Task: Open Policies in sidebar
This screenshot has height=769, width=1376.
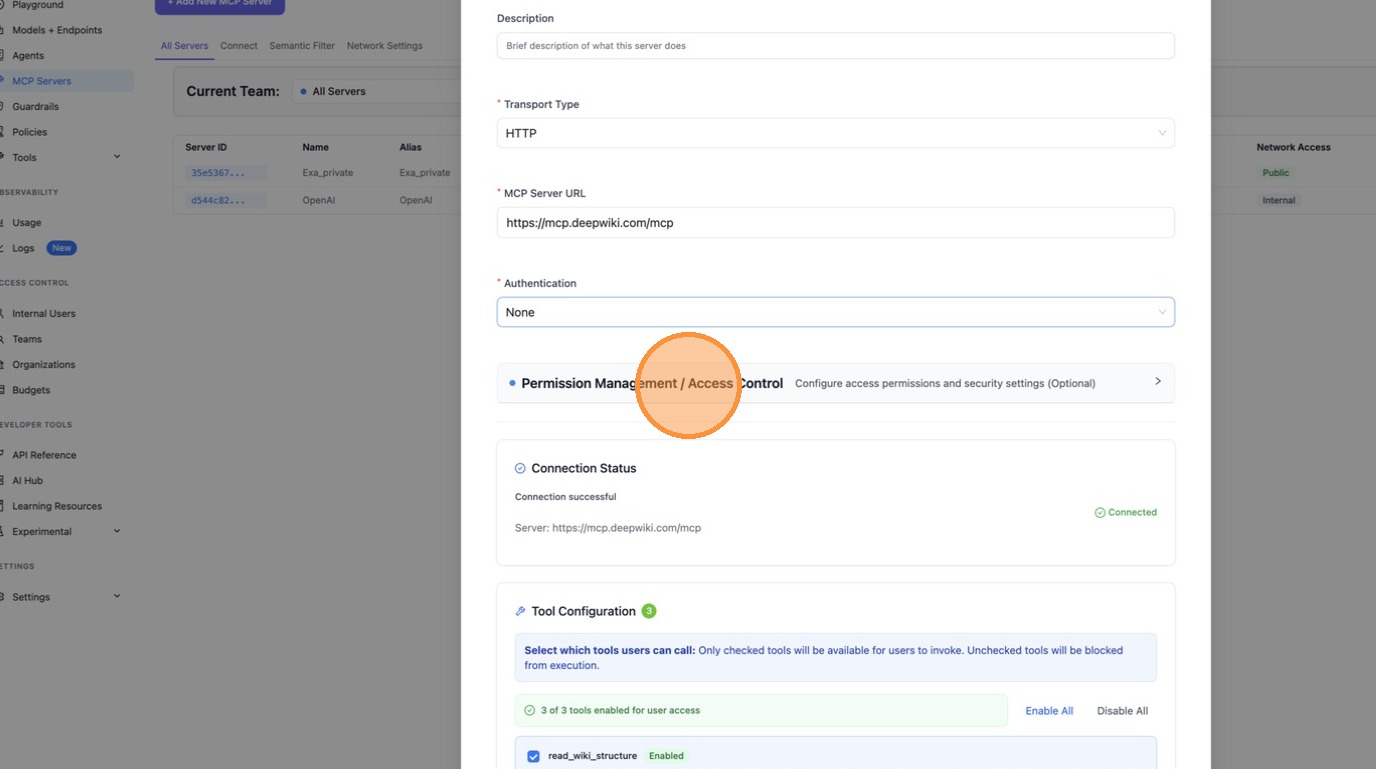Action: 30,132
